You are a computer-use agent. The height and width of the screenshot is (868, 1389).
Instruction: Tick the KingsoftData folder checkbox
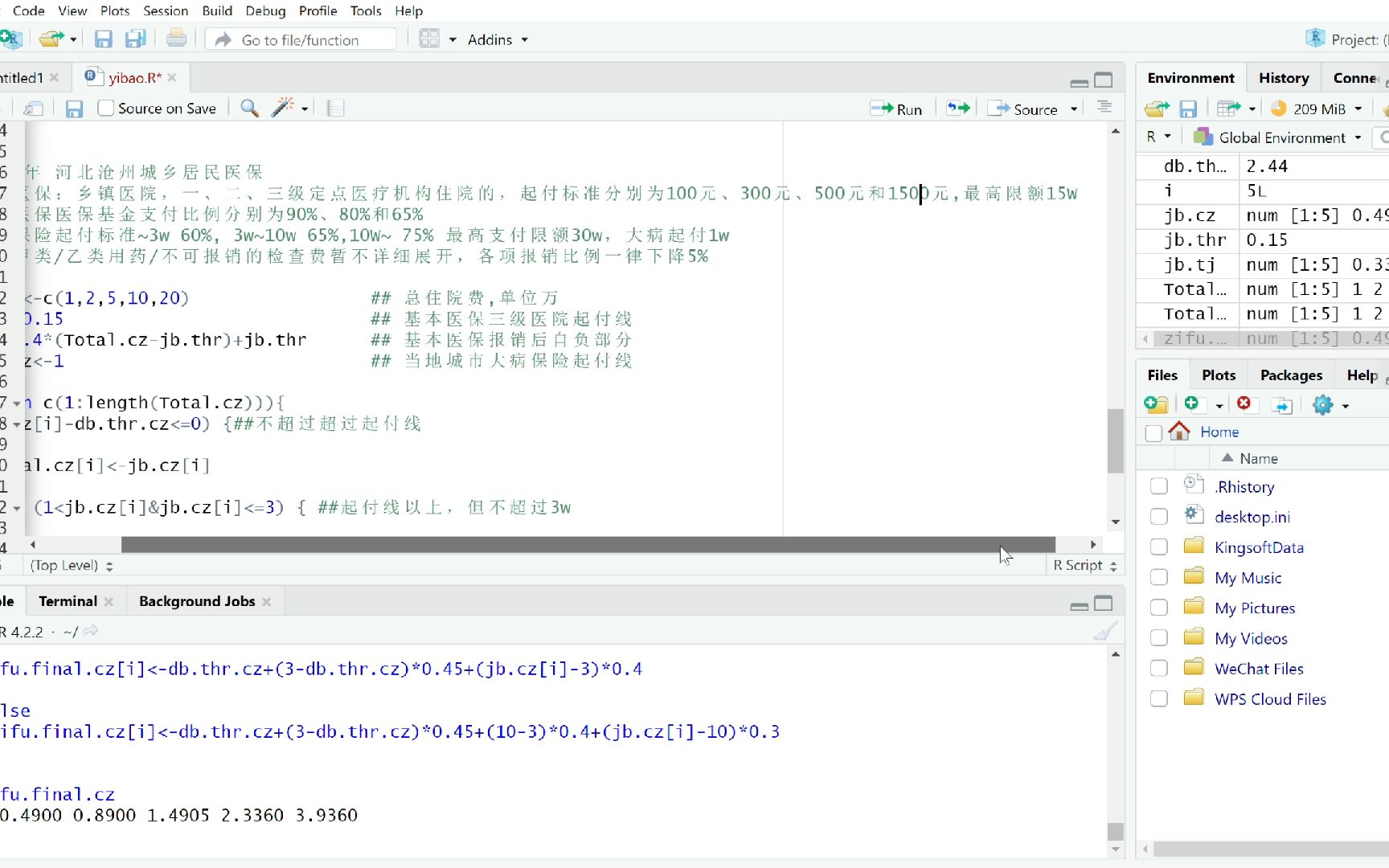tap(1158, 547)
